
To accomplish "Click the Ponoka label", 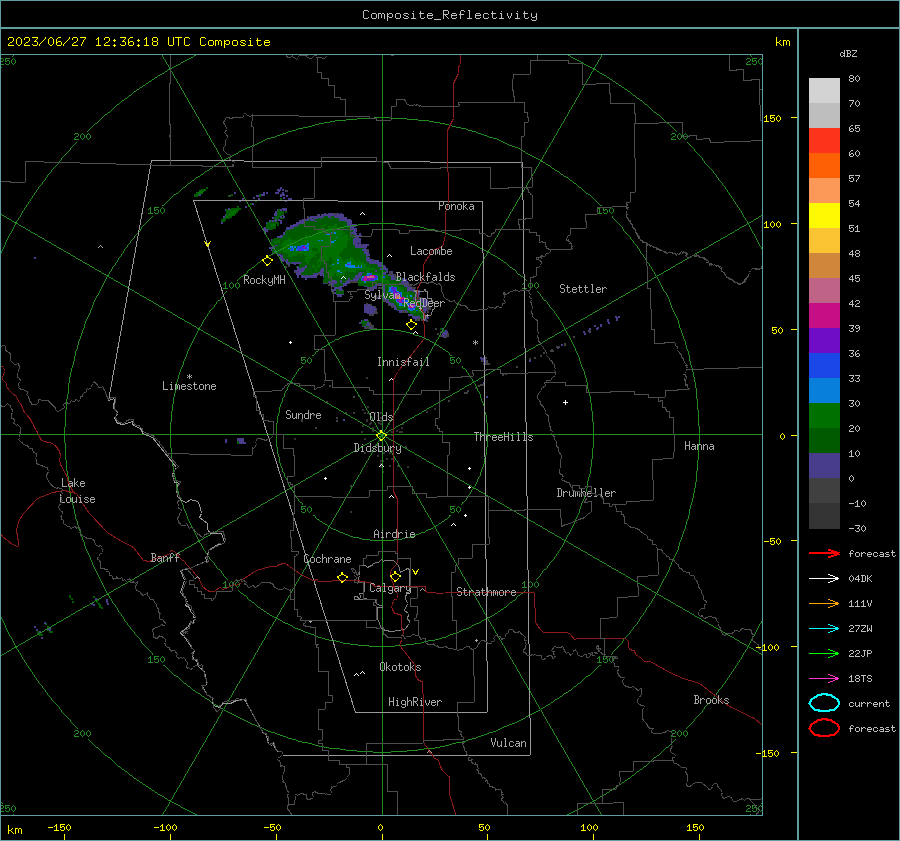I will click(456, 206).
